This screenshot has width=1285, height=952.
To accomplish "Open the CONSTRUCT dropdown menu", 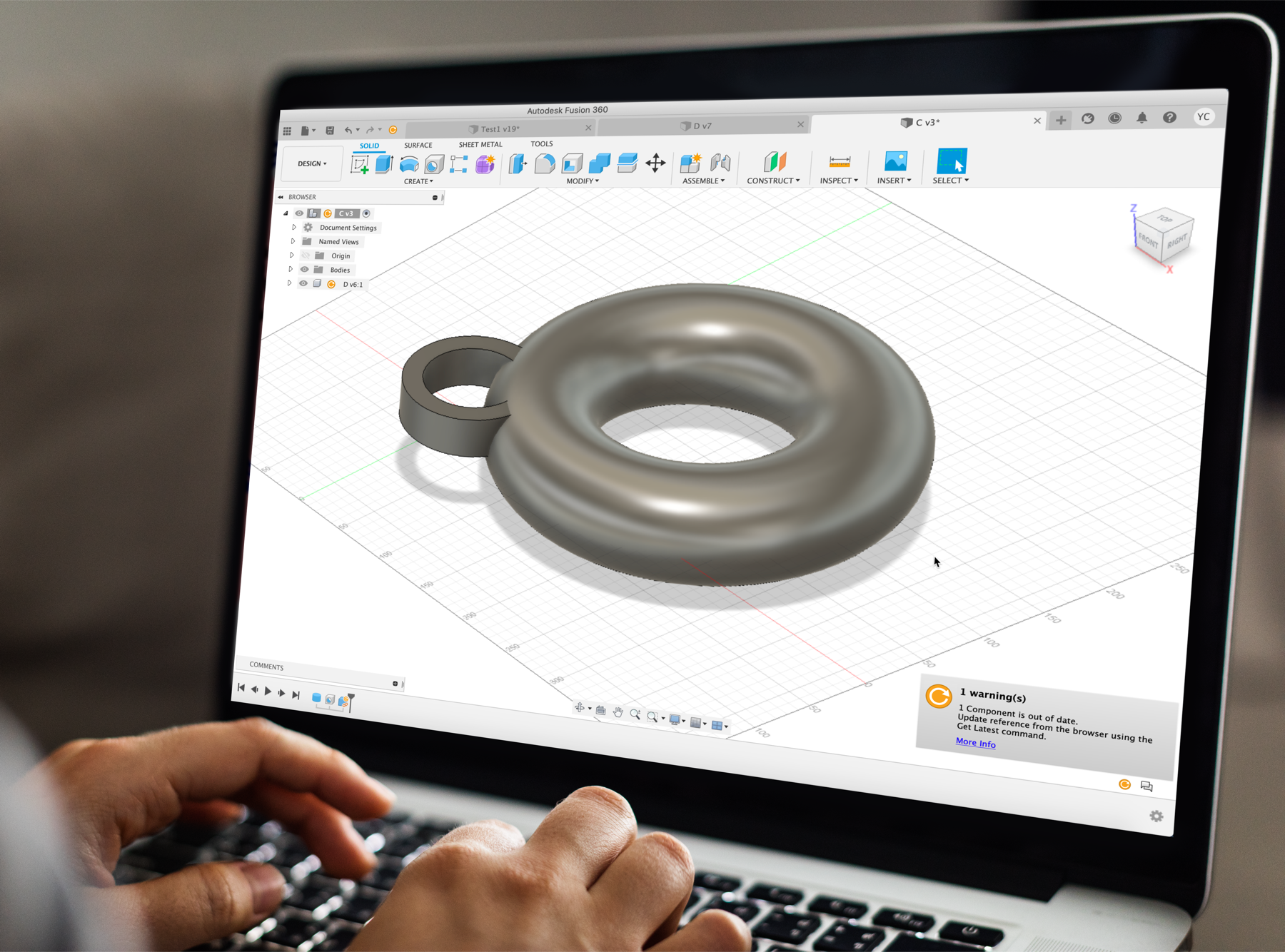I will [773, 181].
